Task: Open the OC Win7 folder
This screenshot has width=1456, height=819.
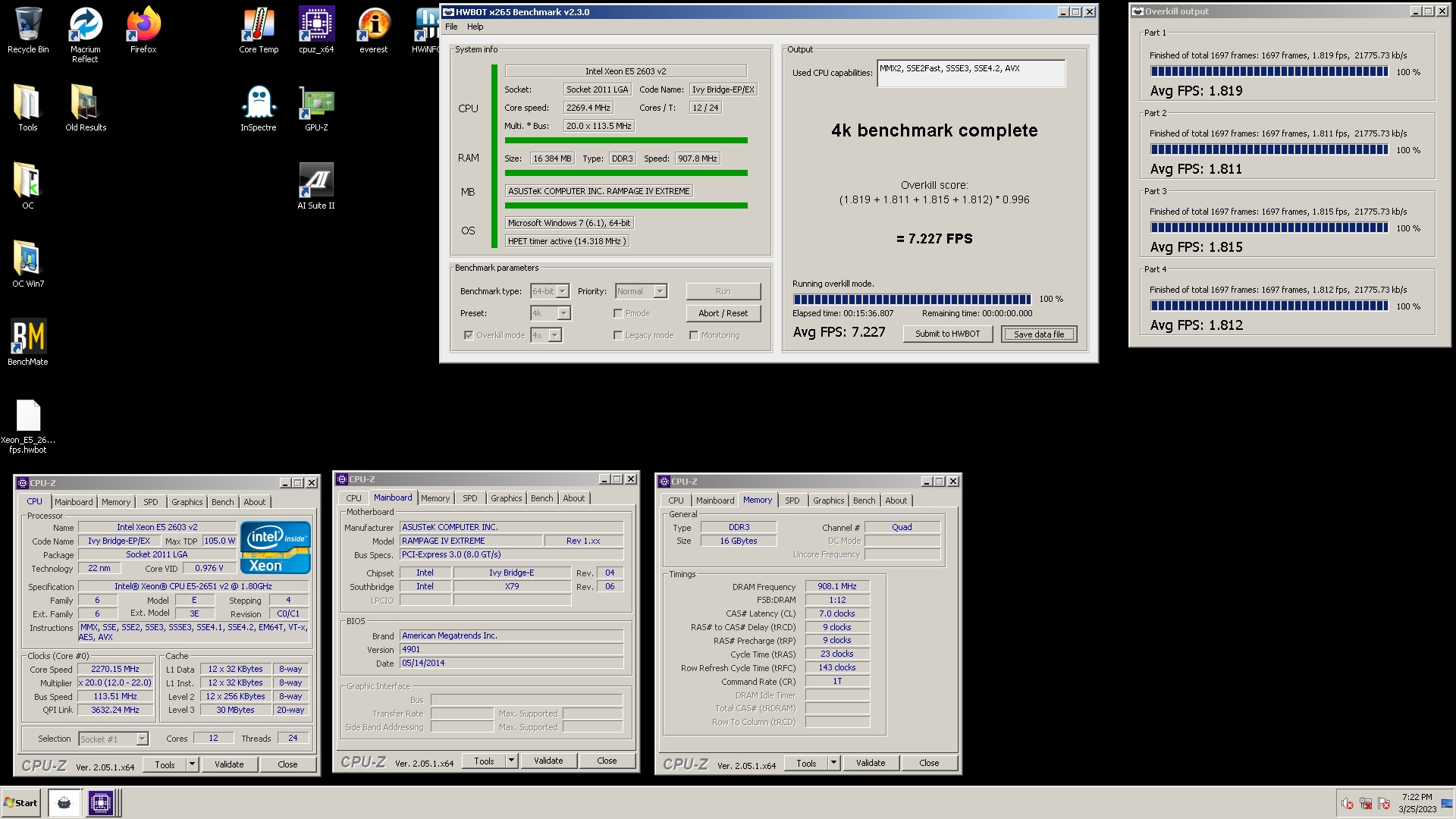Action: click(x=28, y=264)
